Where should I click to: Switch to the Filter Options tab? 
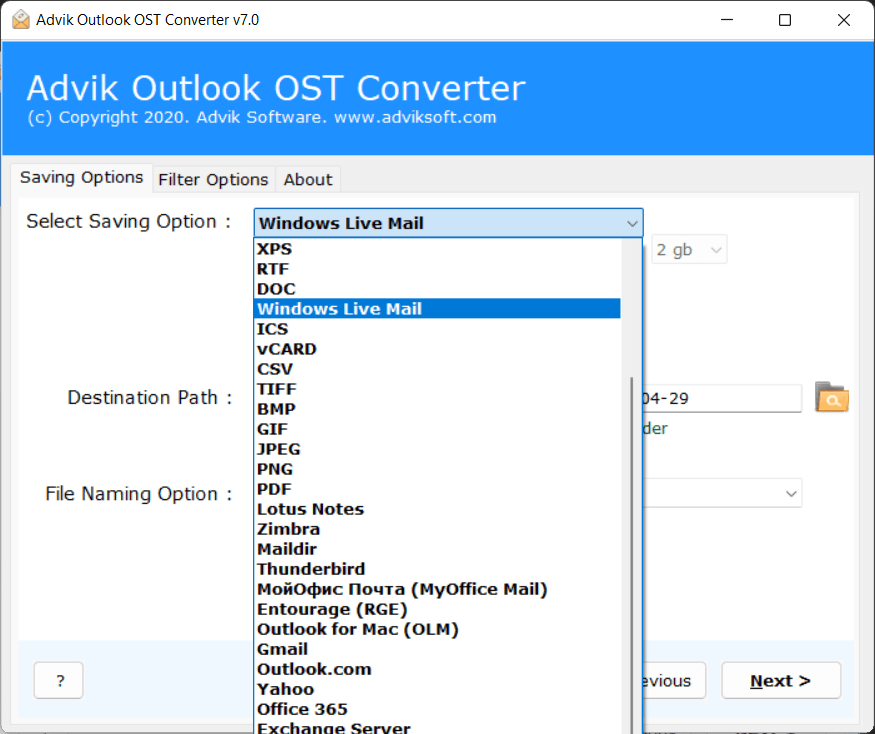213,180
